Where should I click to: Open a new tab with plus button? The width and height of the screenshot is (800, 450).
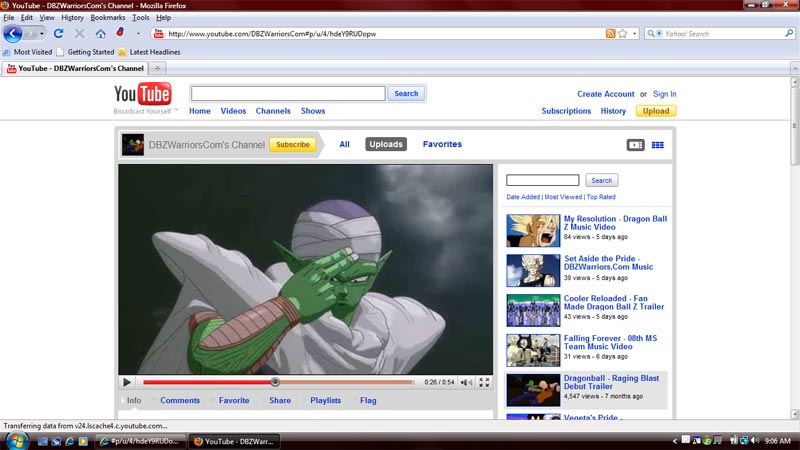(157, 68)
